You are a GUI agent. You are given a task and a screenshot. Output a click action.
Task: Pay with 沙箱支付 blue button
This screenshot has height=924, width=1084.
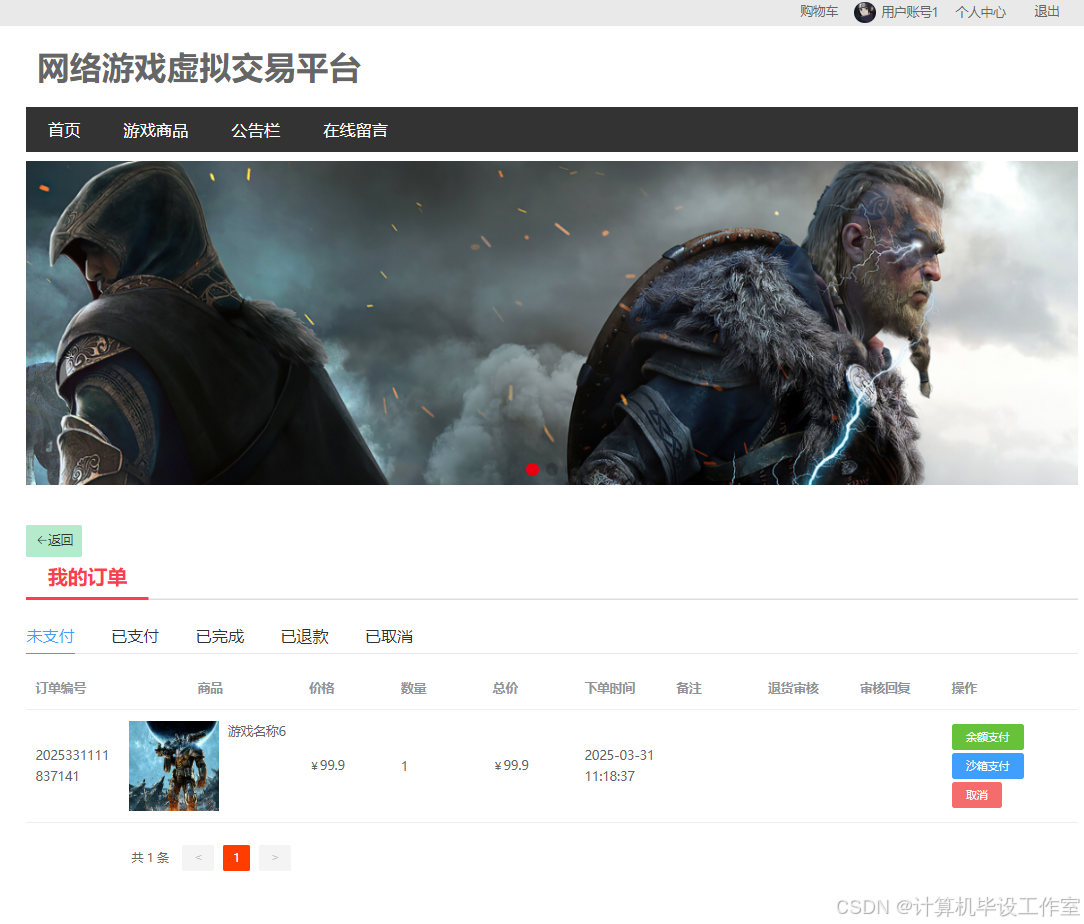pyautogui.click(x=987, y=766)
